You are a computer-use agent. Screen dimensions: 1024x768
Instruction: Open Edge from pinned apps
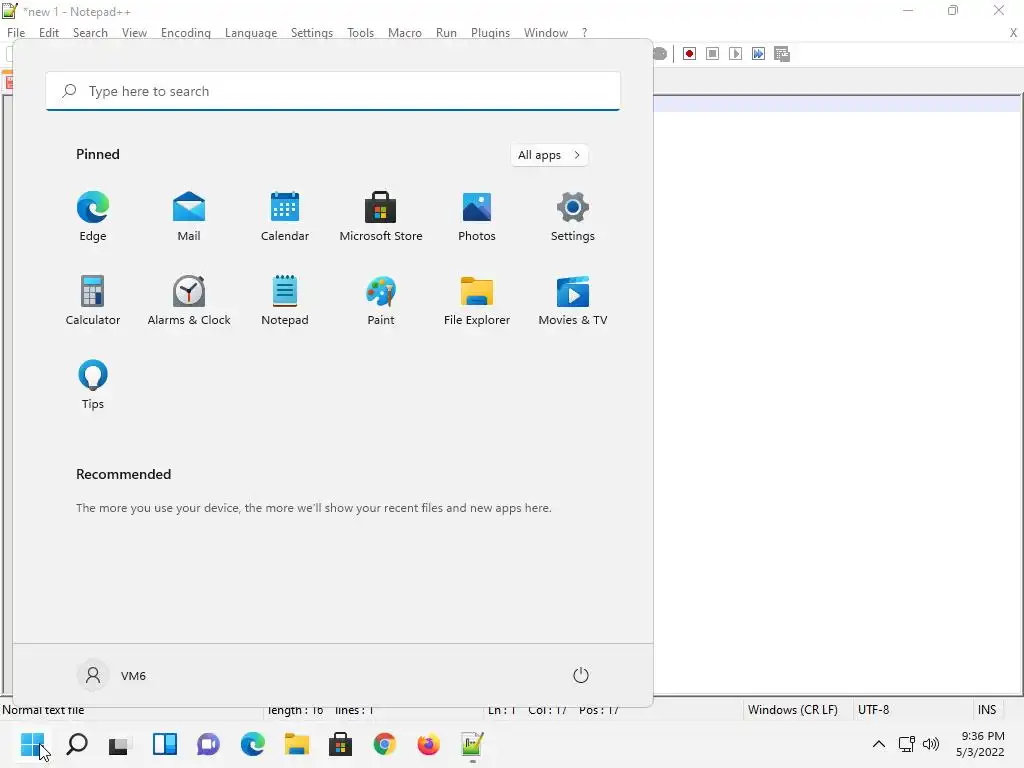[93, 217]
